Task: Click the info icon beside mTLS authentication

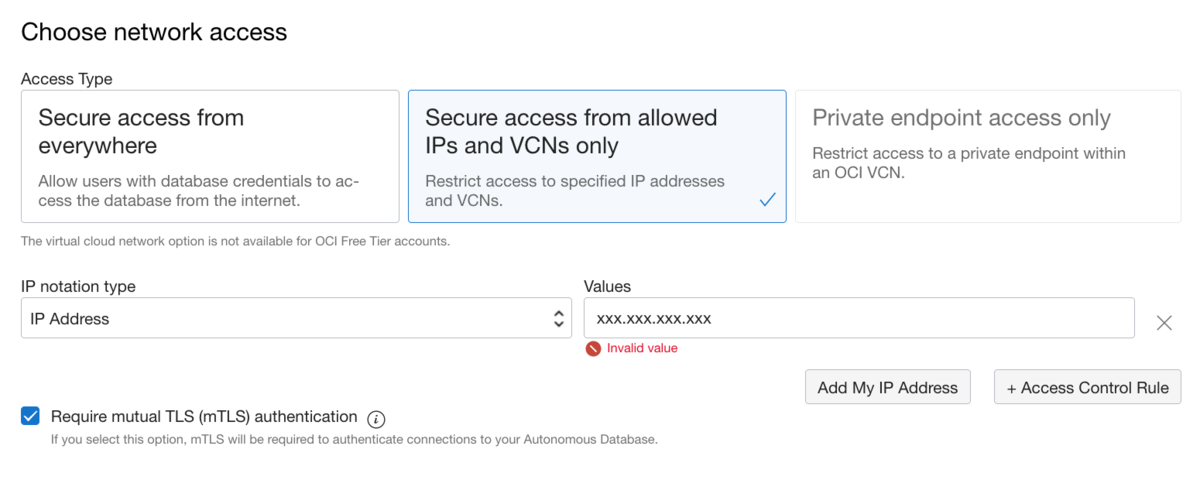Action: (x=376, y=419)
